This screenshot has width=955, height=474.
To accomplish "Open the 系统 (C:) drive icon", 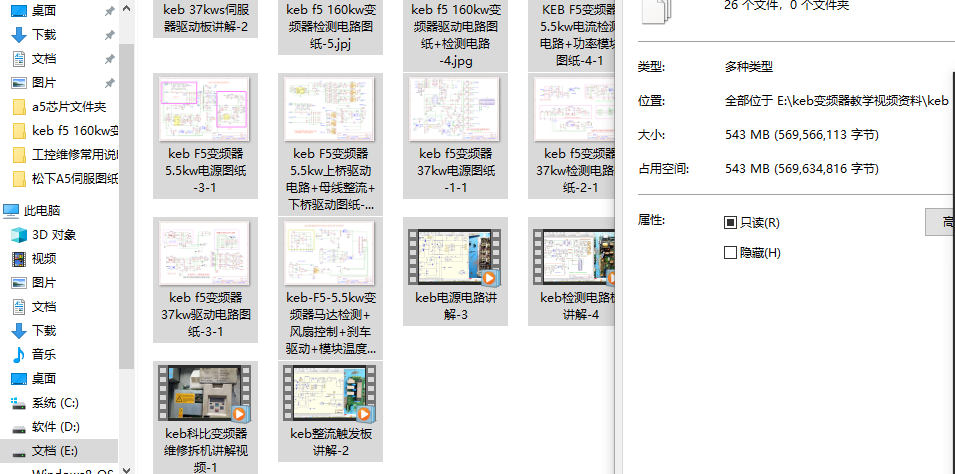I will pyautogui.click(x=19, y=403).
